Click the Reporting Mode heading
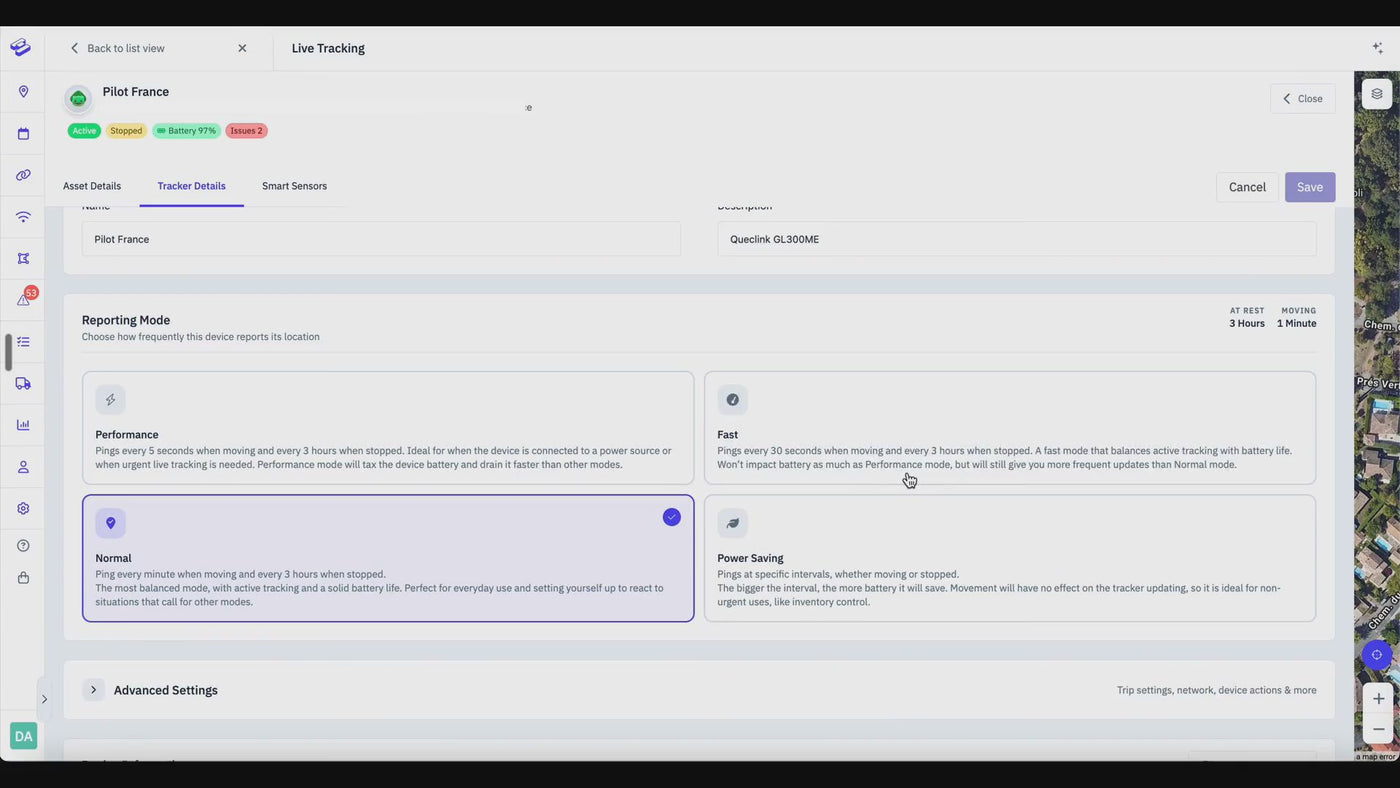This screenshot has width=1400, height=788. [x=126, y=320]
